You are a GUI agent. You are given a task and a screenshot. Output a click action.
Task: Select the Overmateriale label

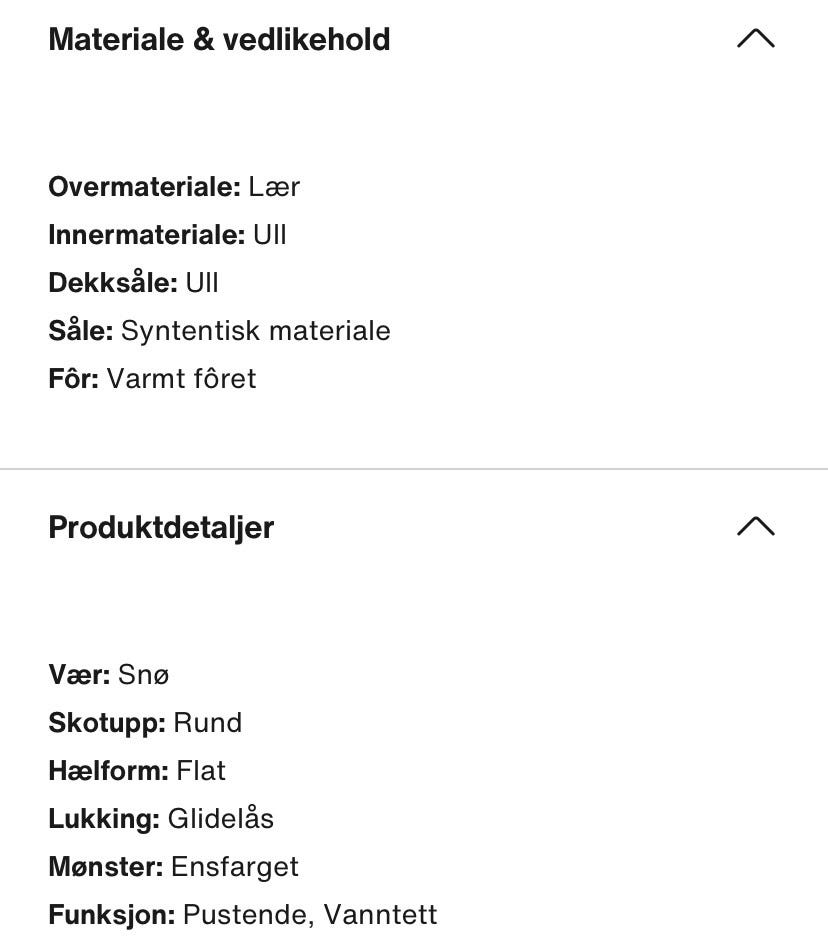click(x=144, y=187)
